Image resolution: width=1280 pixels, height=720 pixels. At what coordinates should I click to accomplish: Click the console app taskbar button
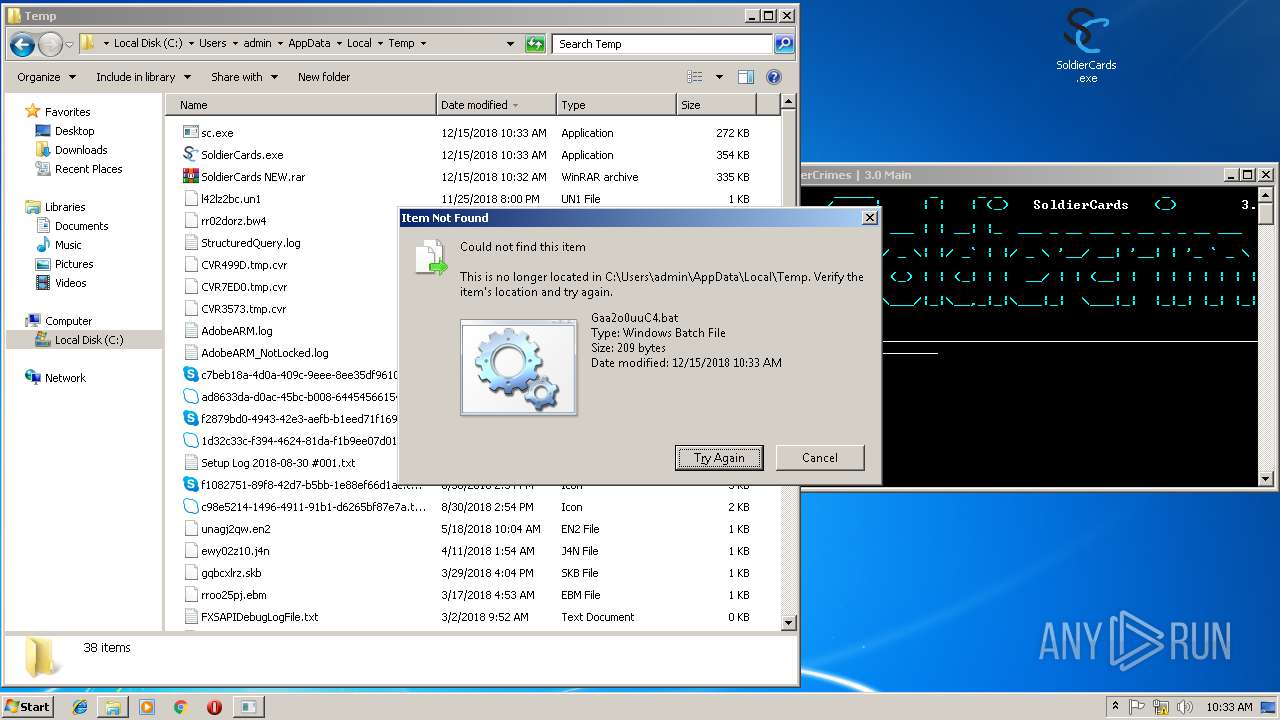(248, 707)
